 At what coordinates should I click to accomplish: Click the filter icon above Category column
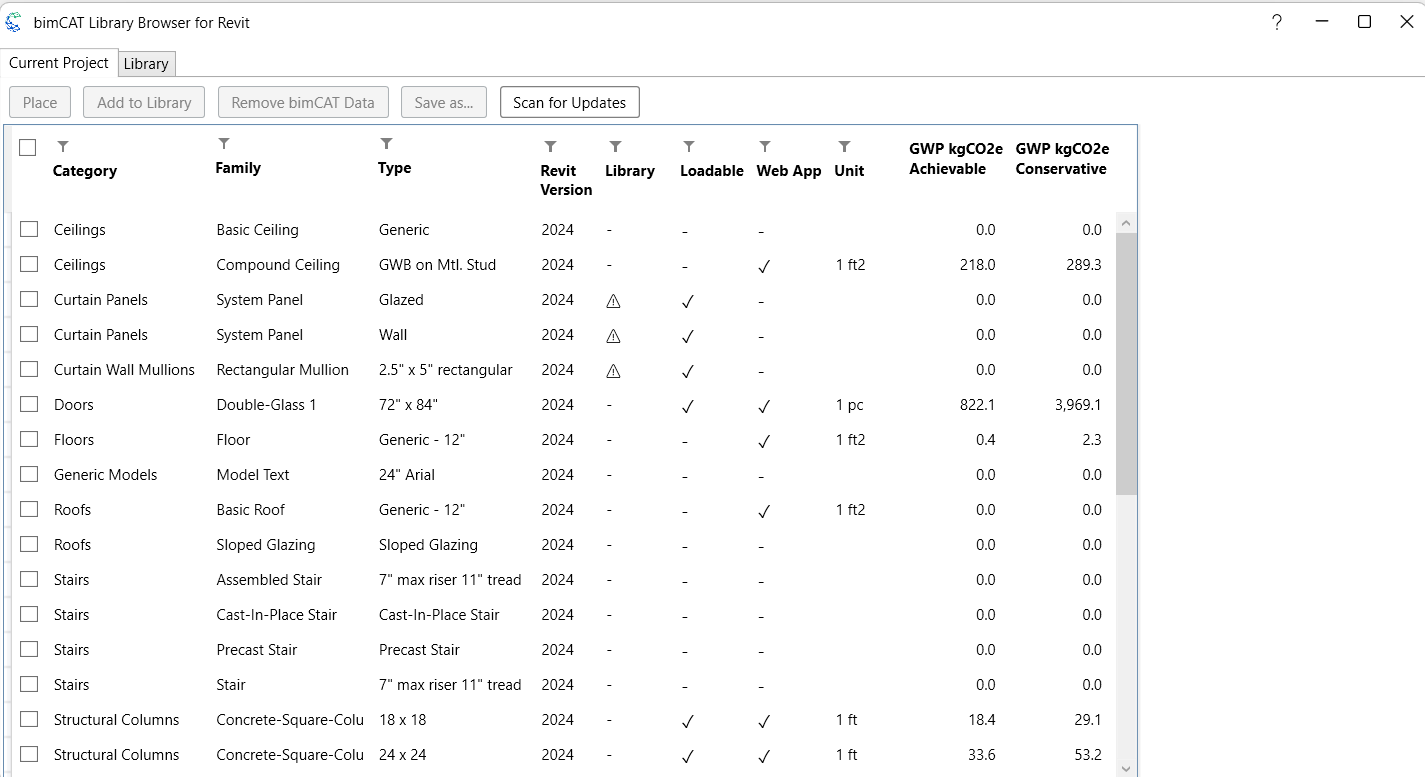(x=63, y=147)
